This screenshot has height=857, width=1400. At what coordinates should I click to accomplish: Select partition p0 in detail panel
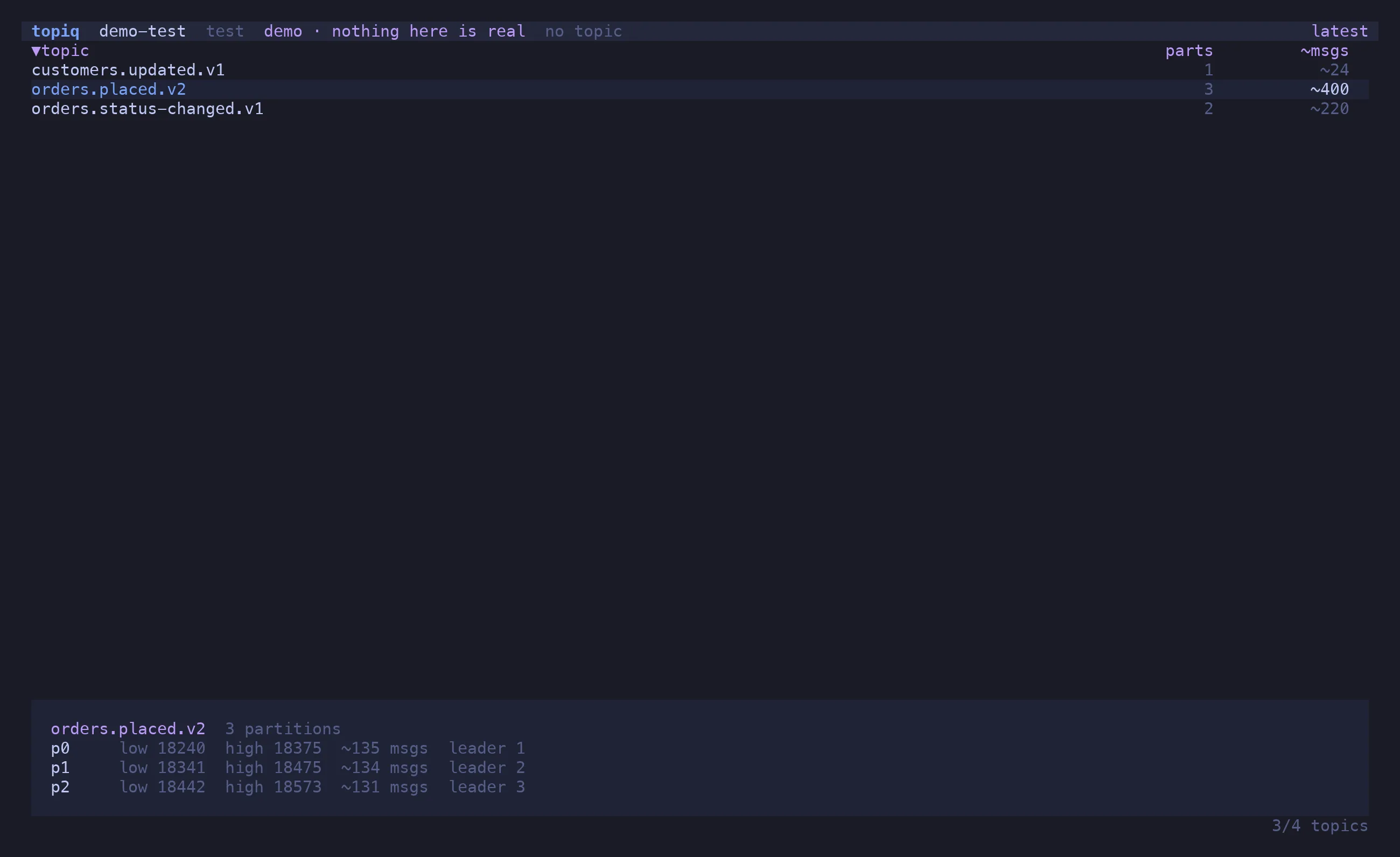(60, 748)
